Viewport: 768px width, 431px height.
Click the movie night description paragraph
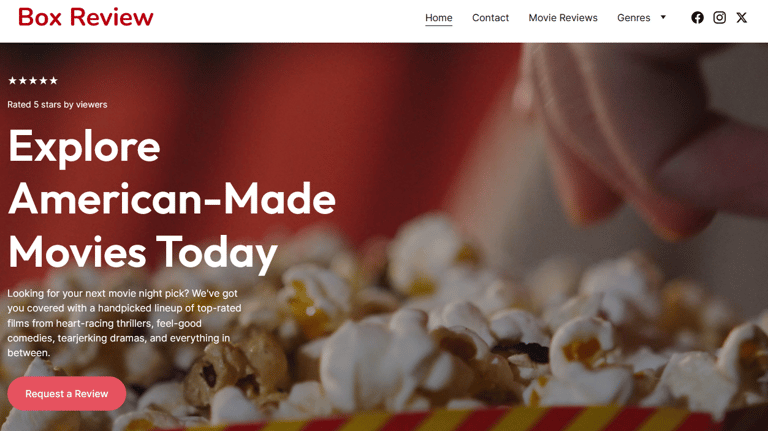[x=124, y=323]
